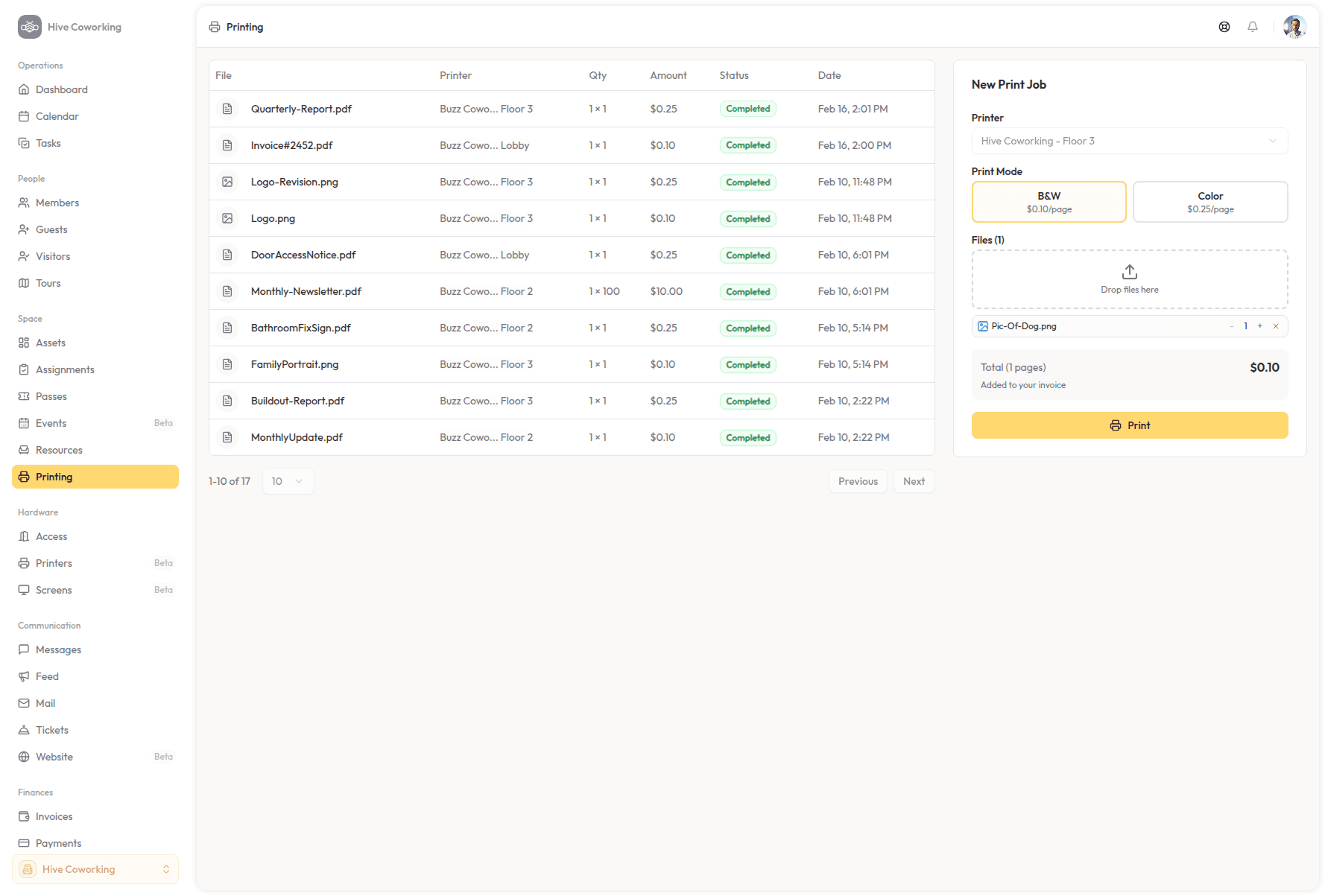The image size is (1325, 896).
Task: Select Printing in the sidebar
Action: click(95, 477)
